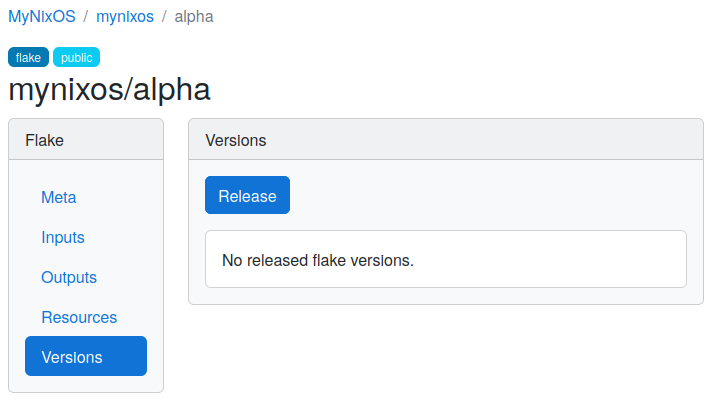
Task: Click the alpha breadcrumb item
Action: coord(194,16)
